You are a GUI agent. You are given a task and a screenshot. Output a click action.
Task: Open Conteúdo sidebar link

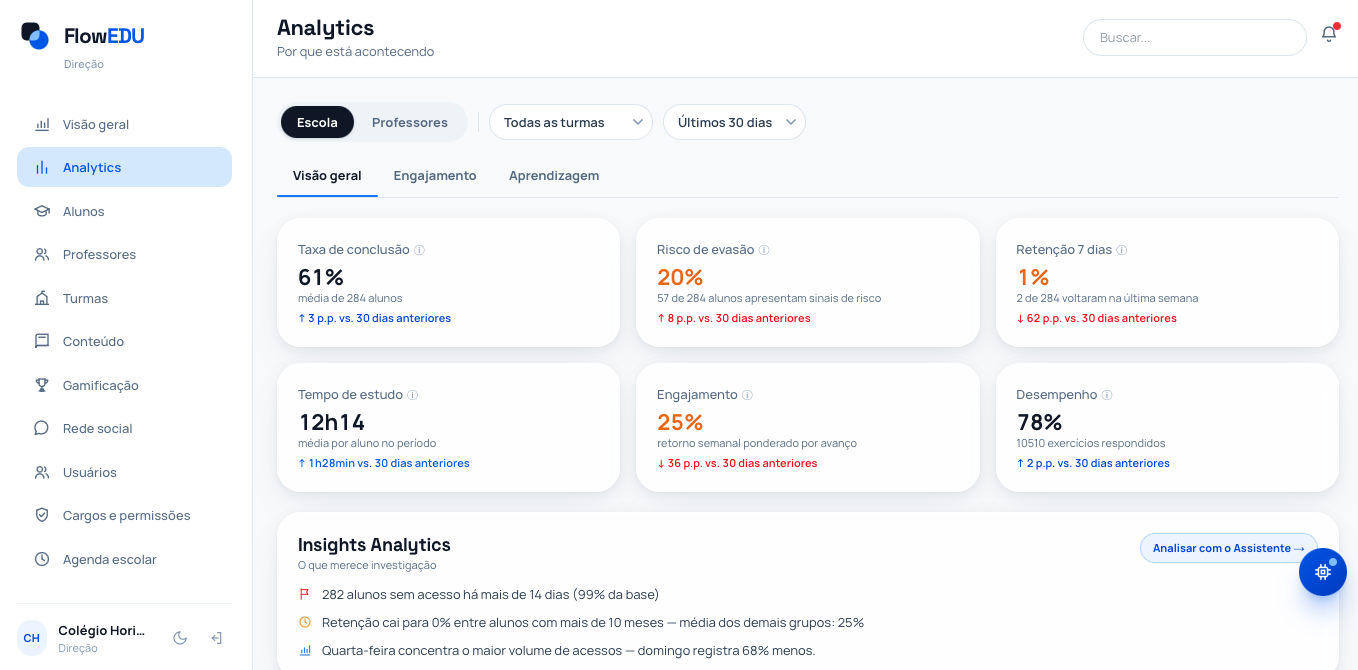click(x=124, y=342)
